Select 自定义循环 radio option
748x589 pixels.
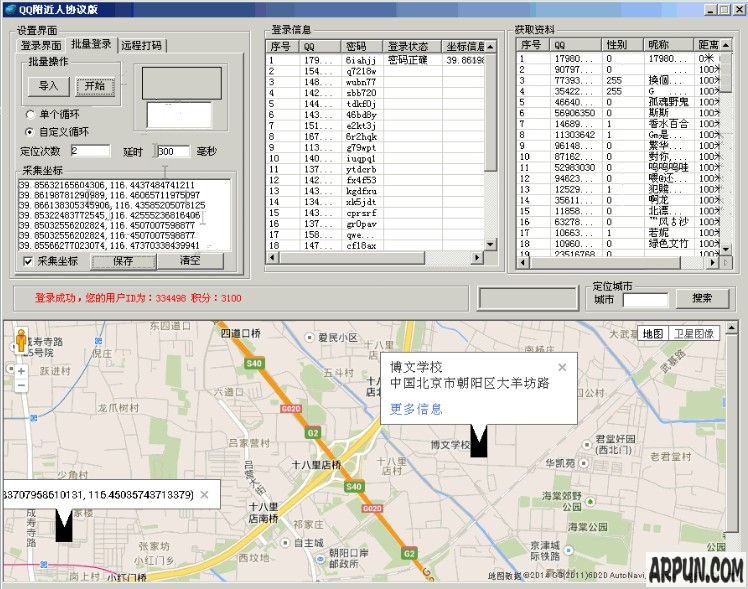[30, 132]
